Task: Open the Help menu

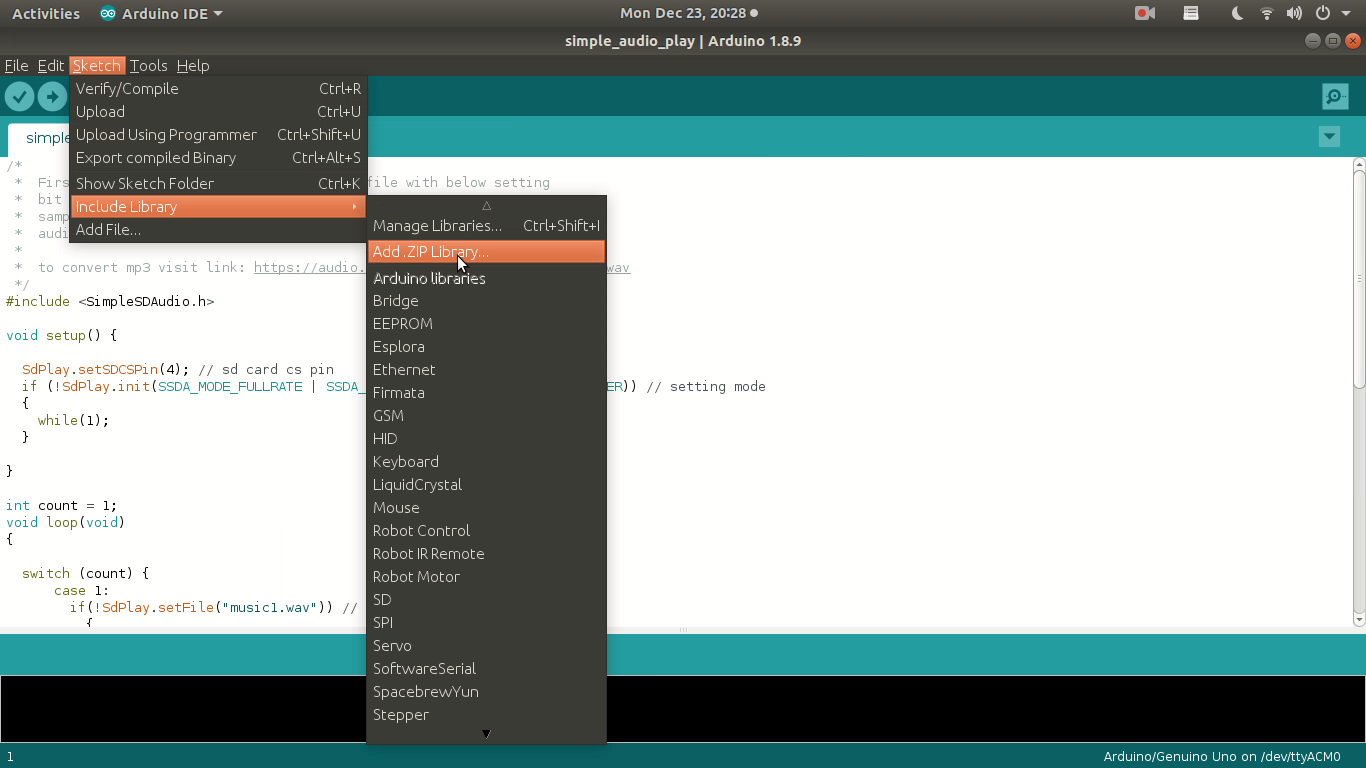Action: (193, 65)
